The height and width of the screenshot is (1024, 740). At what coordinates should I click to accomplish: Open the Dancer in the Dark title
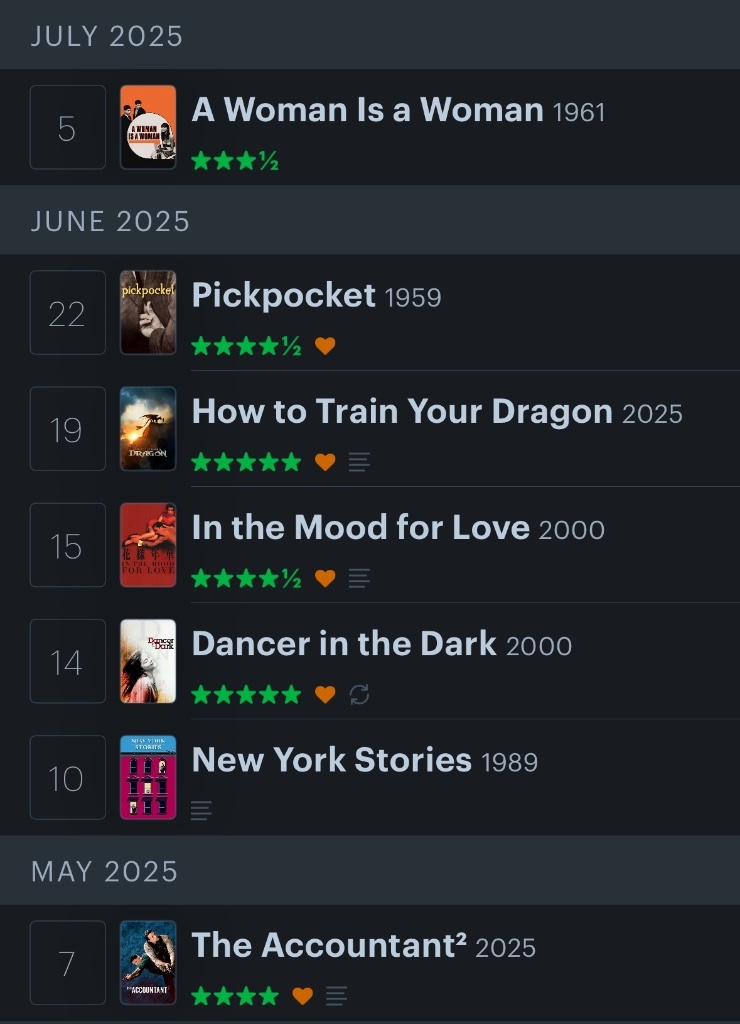pyautogui.click(x=344, y=644)
